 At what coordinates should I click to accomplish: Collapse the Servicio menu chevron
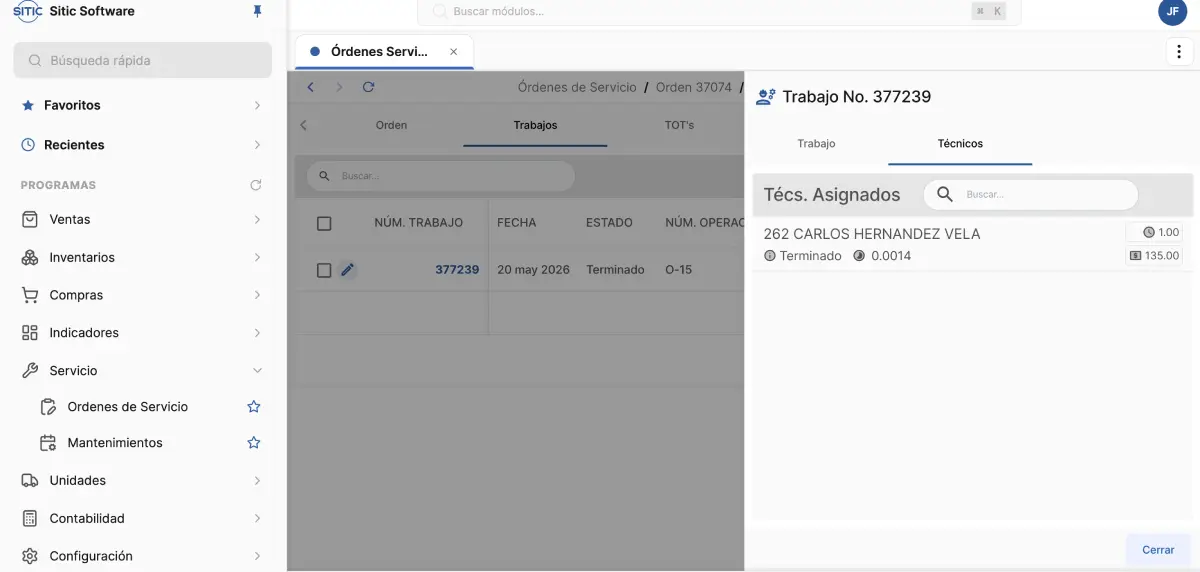(257, 371)
